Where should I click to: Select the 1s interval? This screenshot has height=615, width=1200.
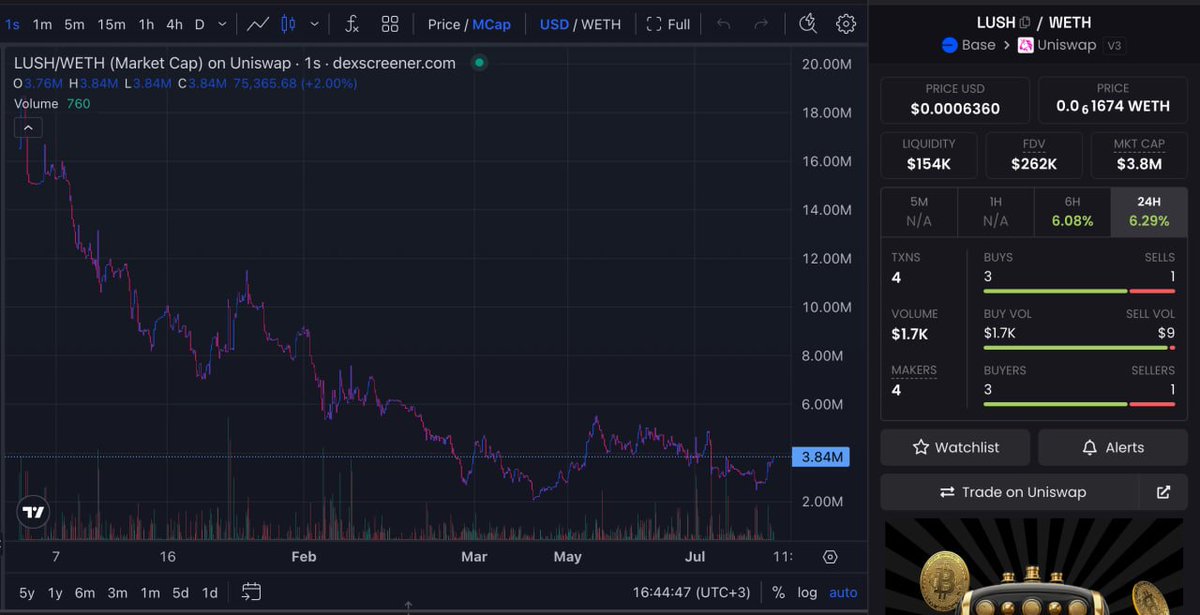tap(12, 24)
